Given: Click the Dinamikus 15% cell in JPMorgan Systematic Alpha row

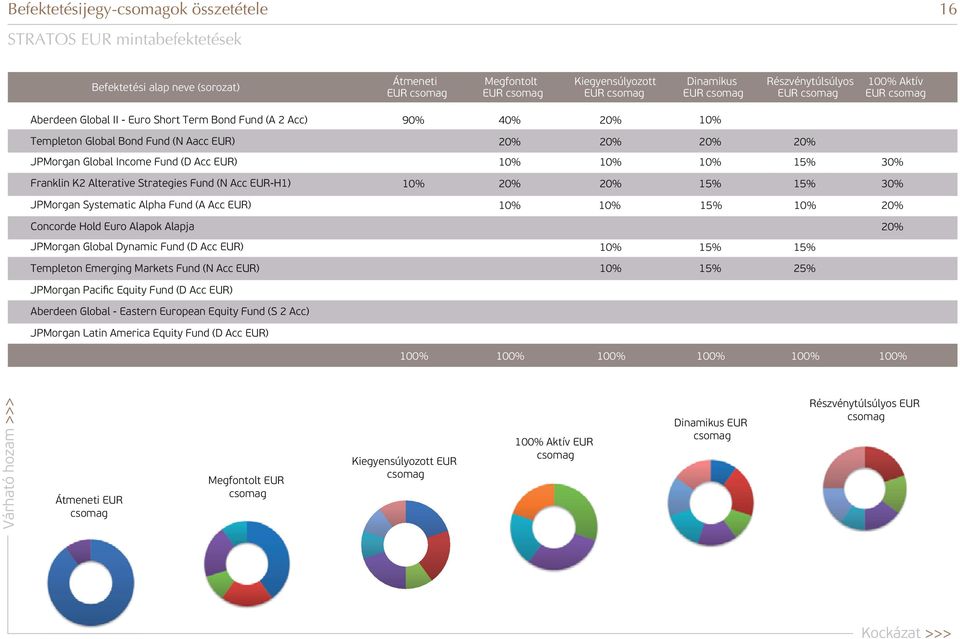Looking at the screenshot, I should pyautogui.click(x=711, y=205).
